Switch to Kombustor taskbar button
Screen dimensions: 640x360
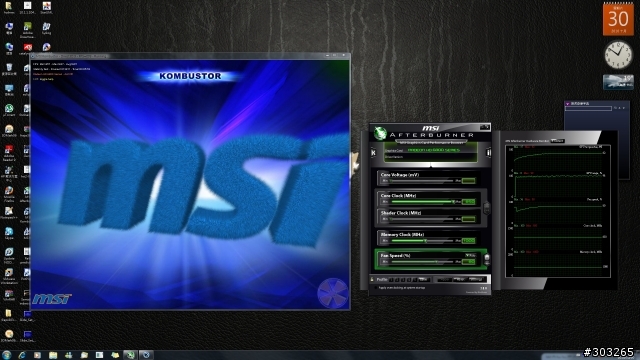[146, 355]
